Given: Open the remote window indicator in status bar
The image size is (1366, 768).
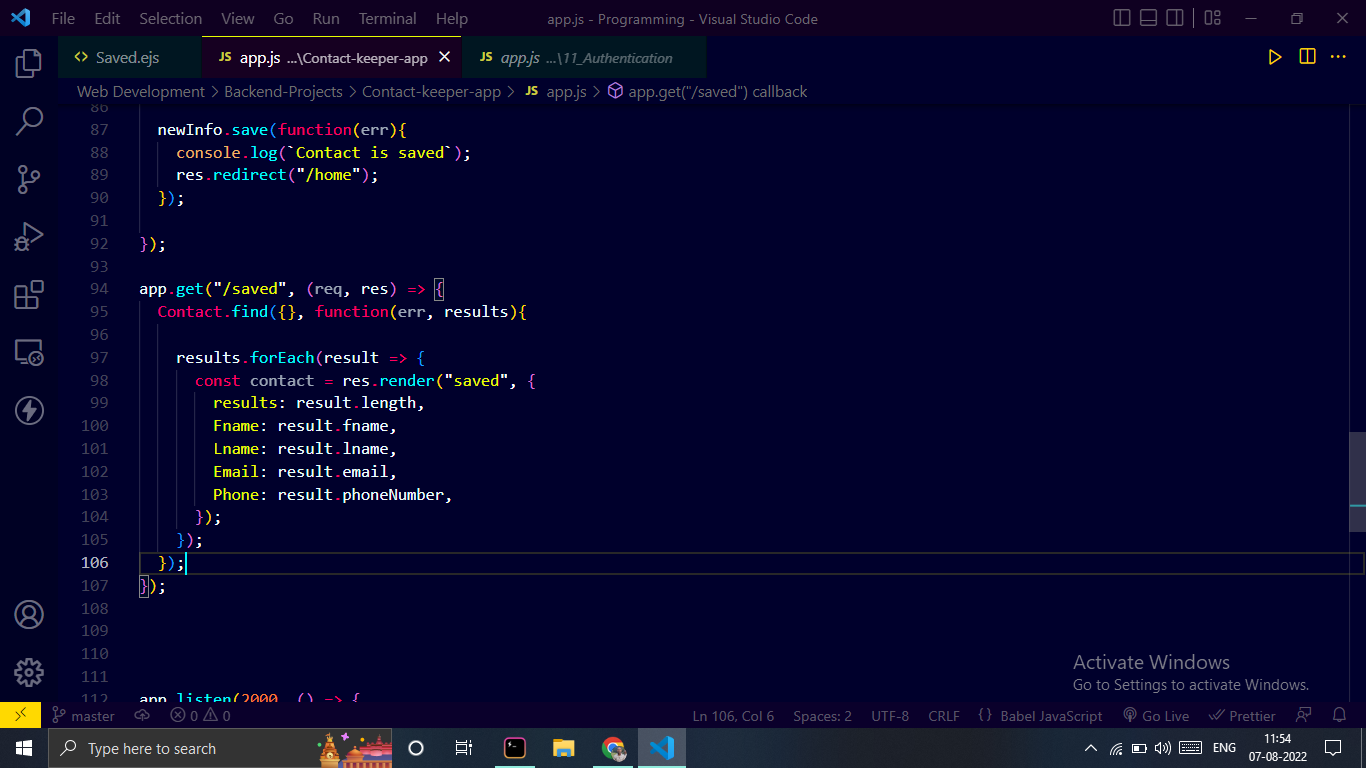Looking at the screenshot, I should tap(20, 716).
